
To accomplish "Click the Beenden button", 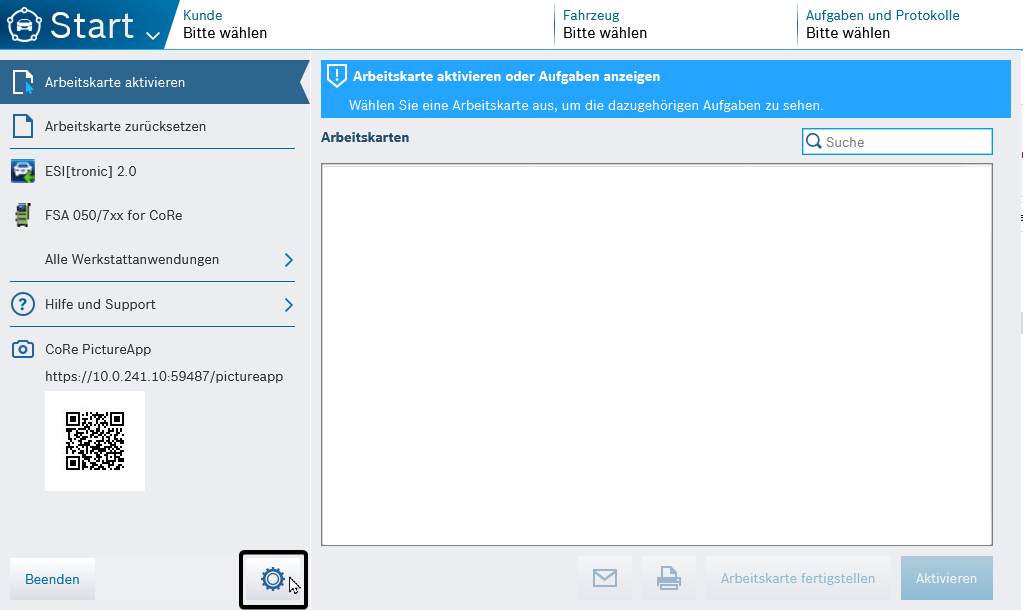I will pyautogui.click(x=52, y=579).
